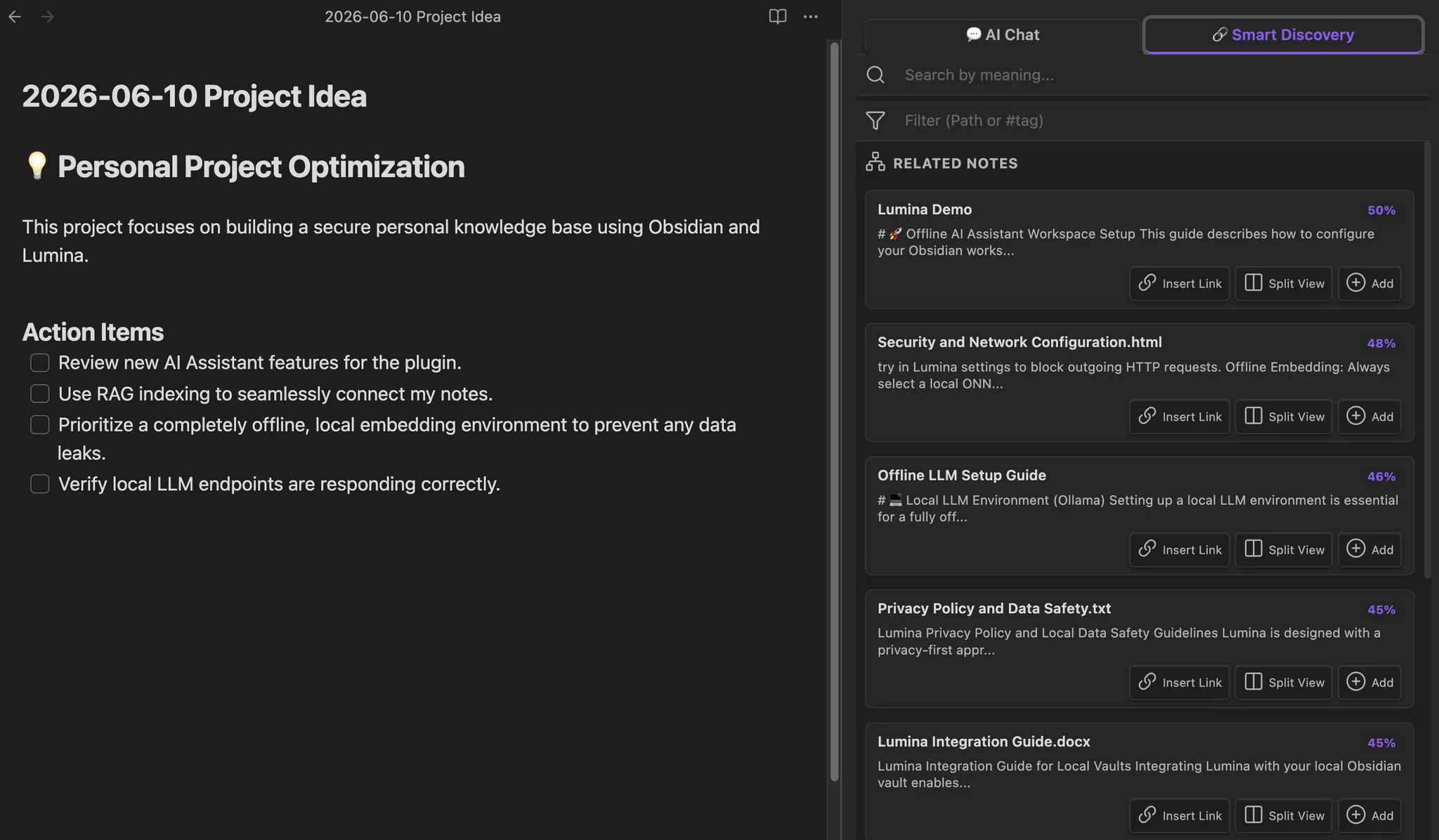Viewport: 1439px width, 840px height.
Task: Select the Smart Discovery tab
Action: point(1284,35)
